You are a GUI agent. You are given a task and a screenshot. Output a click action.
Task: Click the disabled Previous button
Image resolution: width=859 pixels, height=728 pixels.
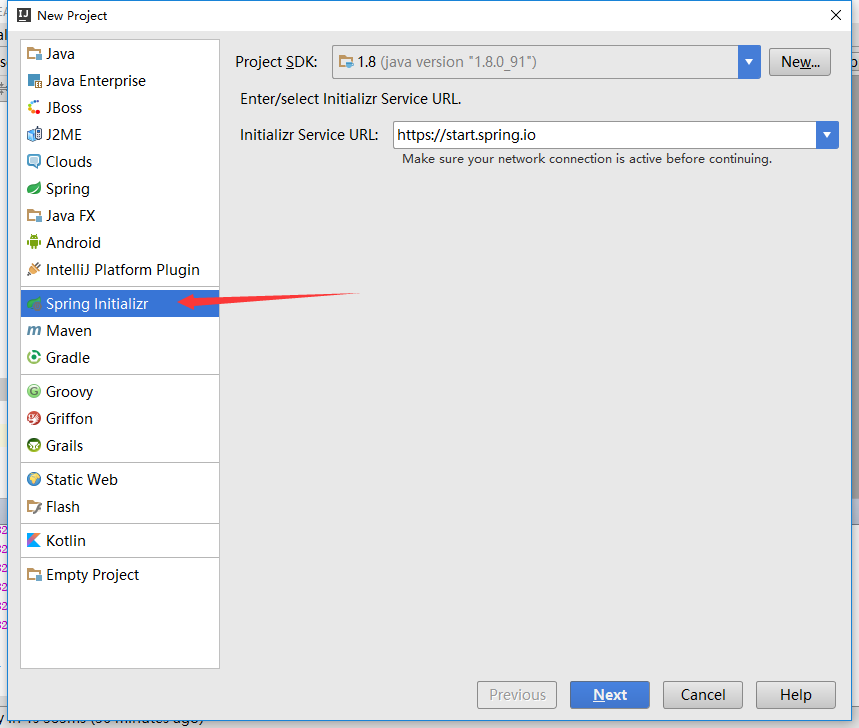click(x=517, y=695)
